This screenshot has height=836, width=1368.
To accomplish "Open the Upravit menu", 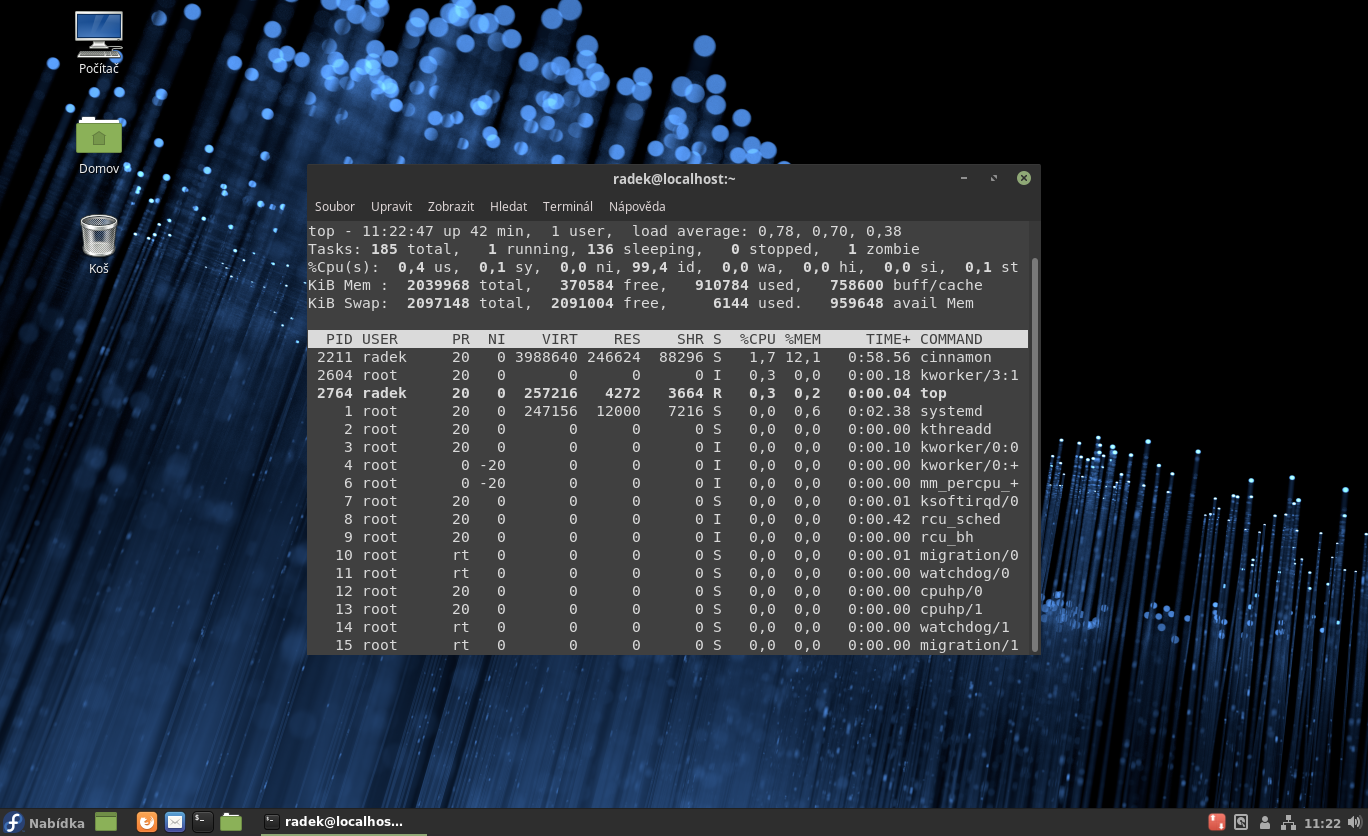I will pos(391,207).
